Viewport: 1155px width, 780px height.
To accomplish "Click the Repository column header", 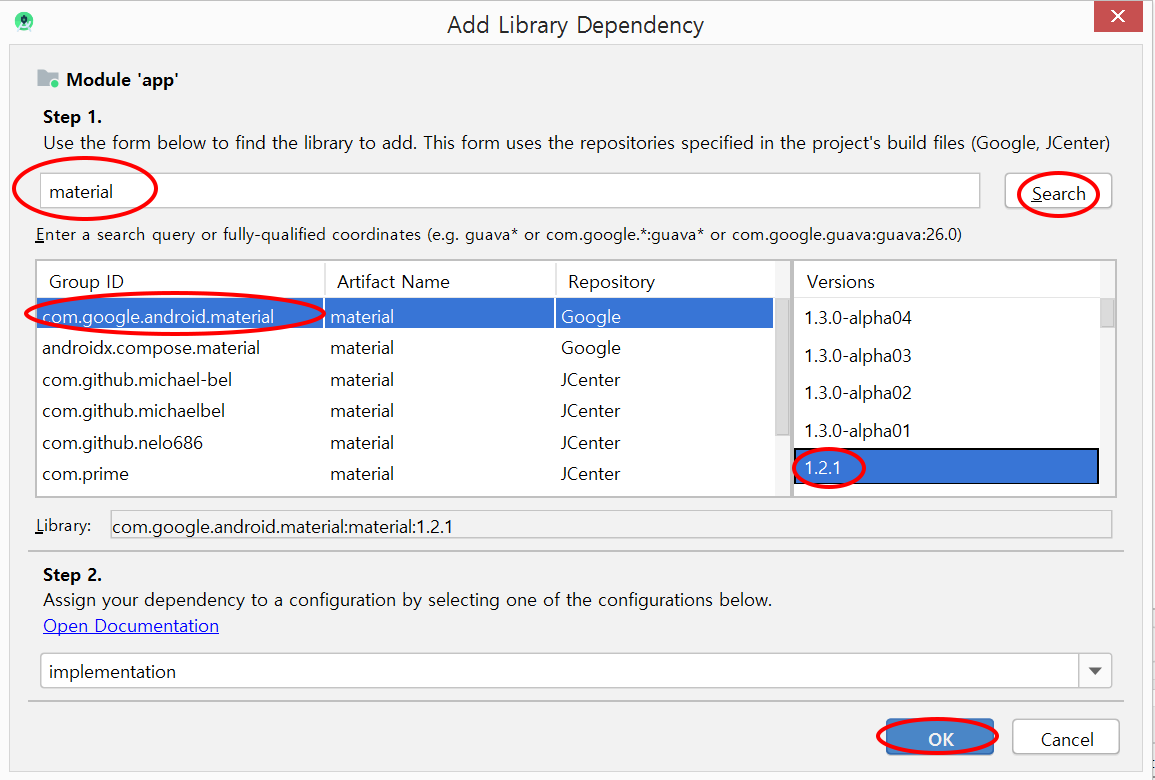I will tap(665, 281).
